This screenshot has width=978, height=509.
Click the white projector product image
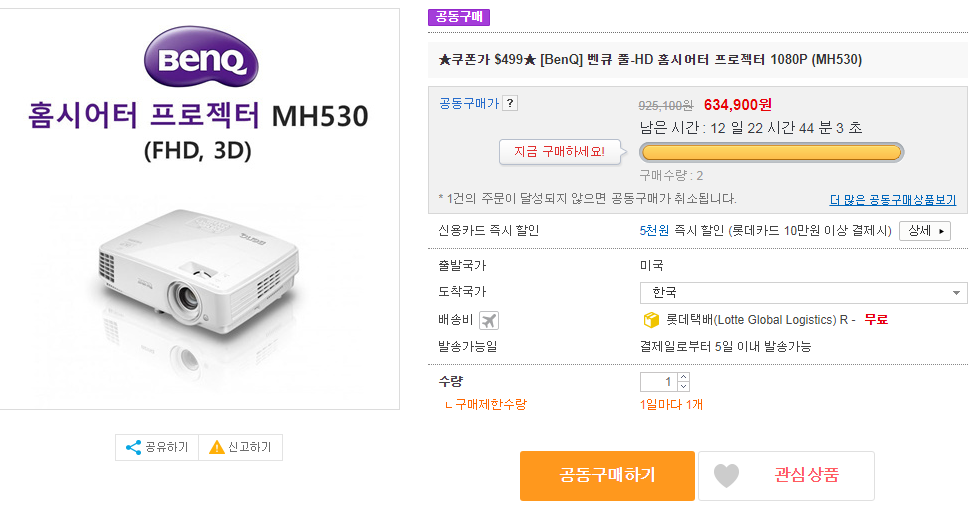200,275
